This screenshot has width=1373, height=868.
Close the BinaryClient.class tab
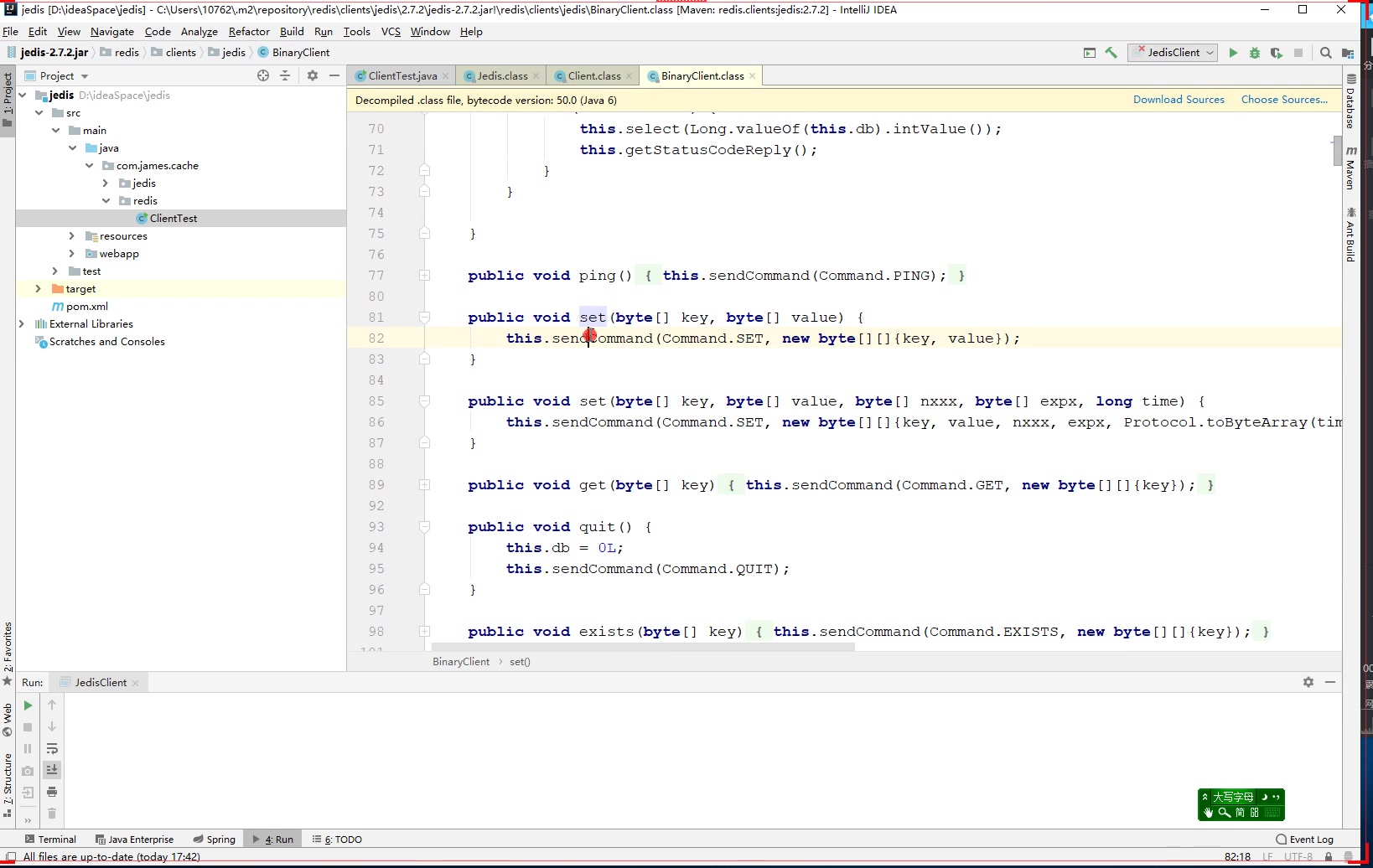[x=753, y=76]
